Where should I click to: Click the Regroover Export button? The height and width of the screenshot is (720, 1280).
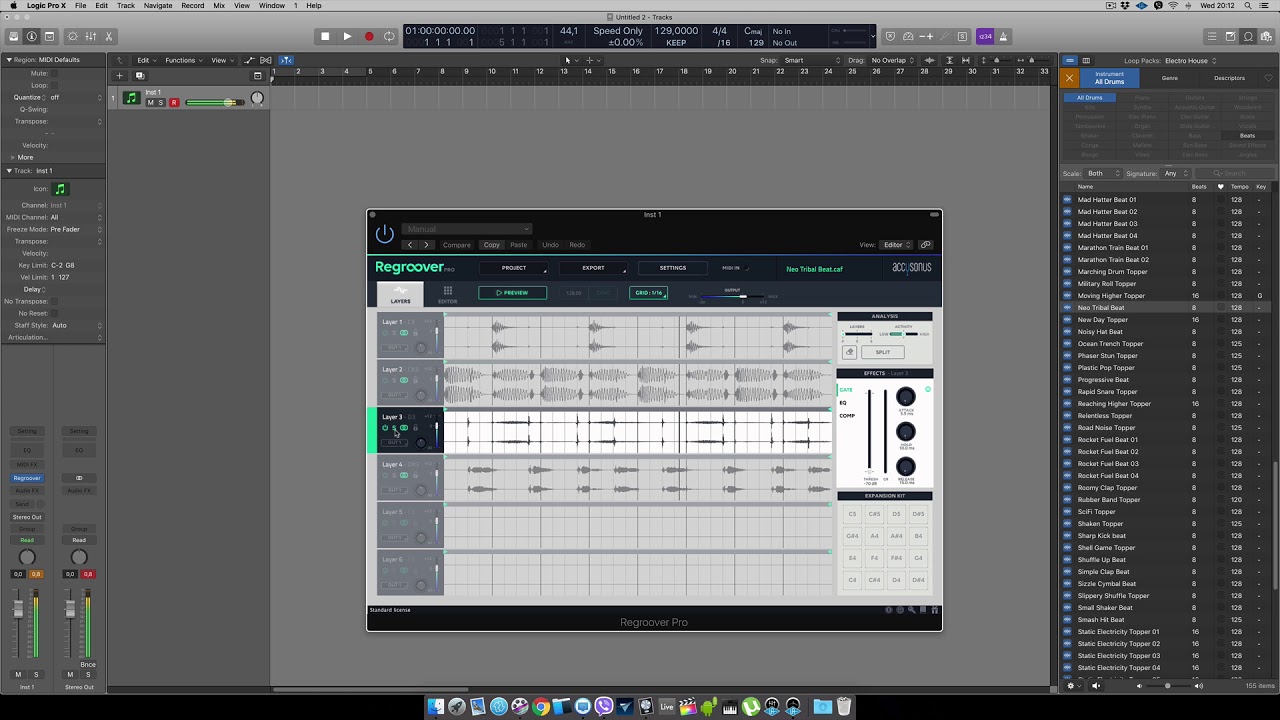[594, 268]
